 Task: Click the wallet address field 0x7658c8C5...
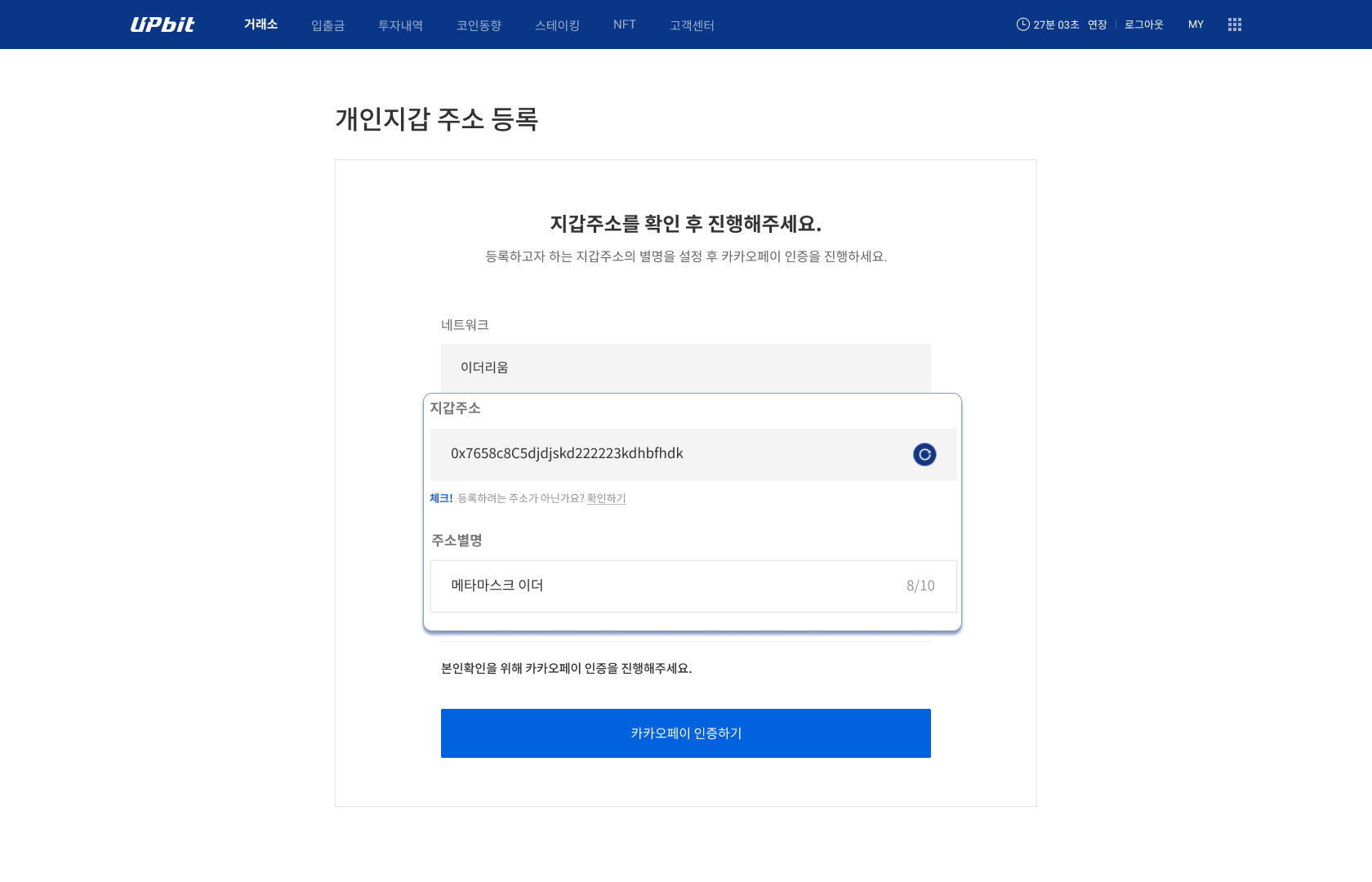(x=693, y=454)
